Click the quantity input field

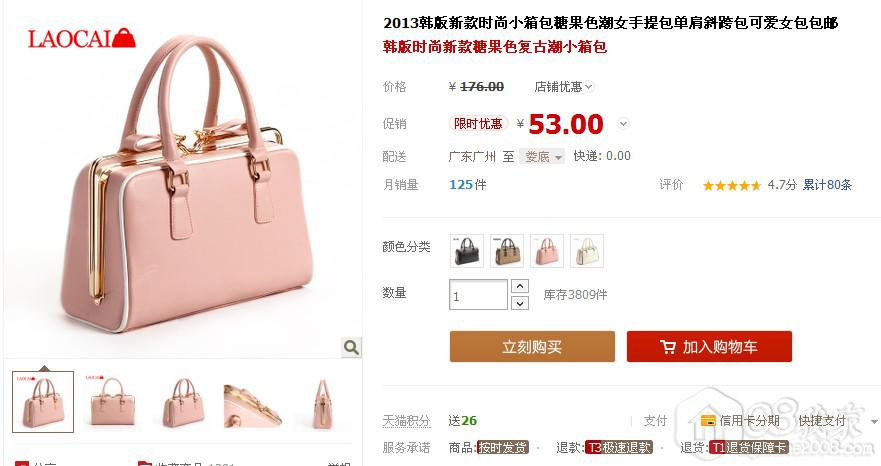(x=478, y=295)
